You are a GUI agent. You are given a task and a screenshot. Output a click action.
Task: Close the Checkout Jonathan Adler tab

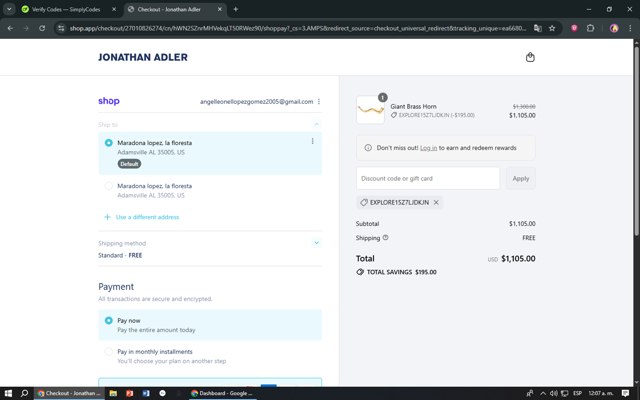(220, 9)
